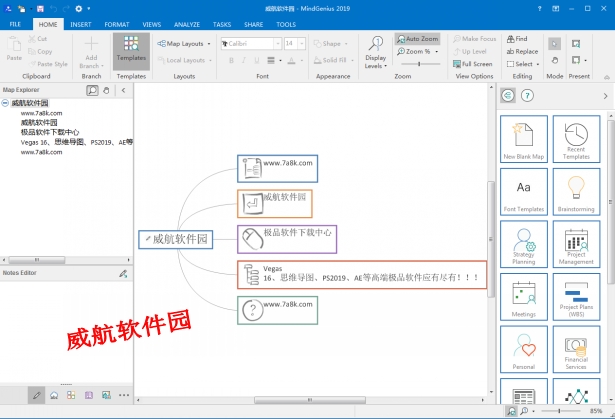Click the notes pencil icon in bottom toolbar
Screen dimensions: 615x419
coord(36,395)
